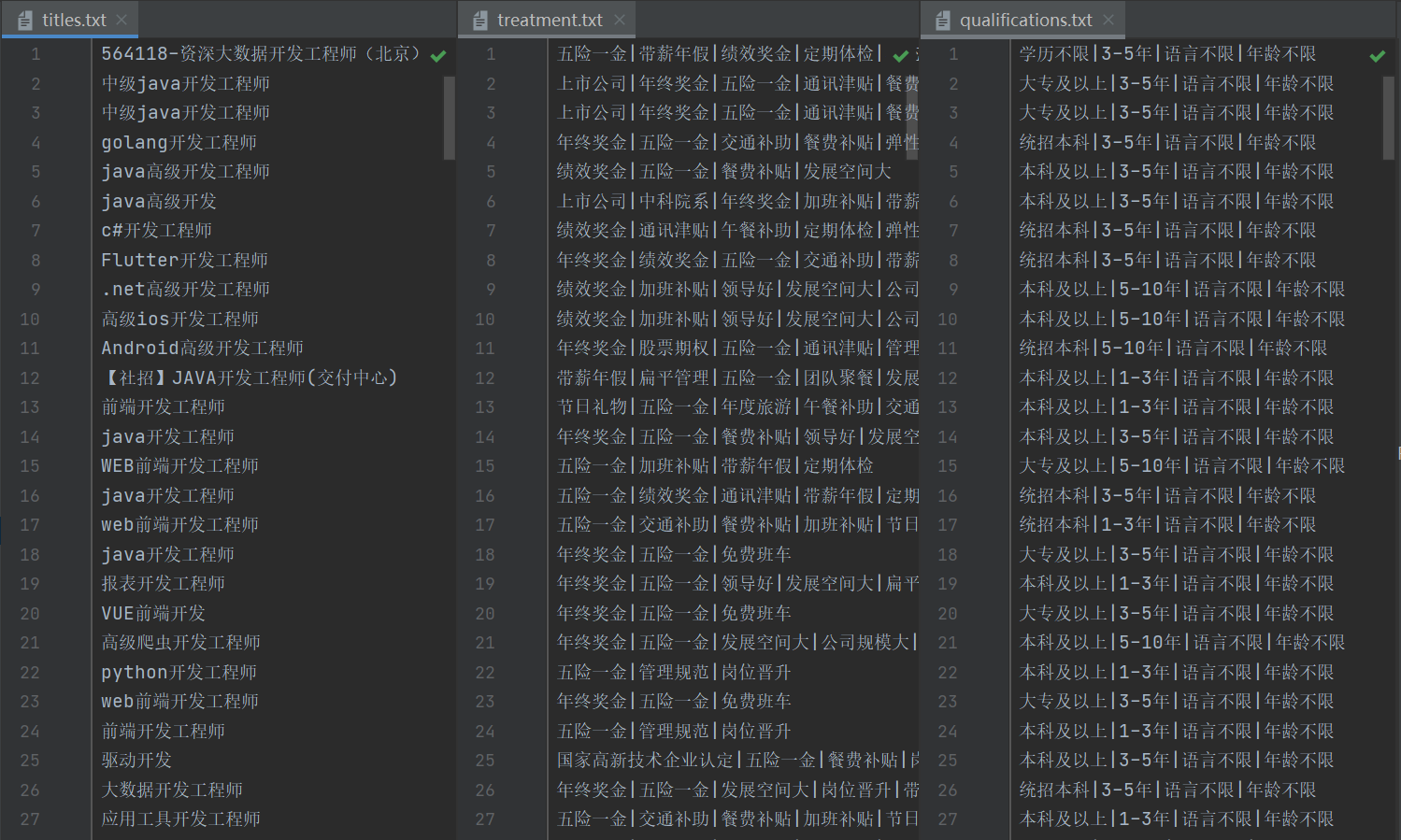1401x840 pixels.
Task: Click '大专及以上|3-5年' on qualifications.txt line 2
Action: tap(1177, 84)
